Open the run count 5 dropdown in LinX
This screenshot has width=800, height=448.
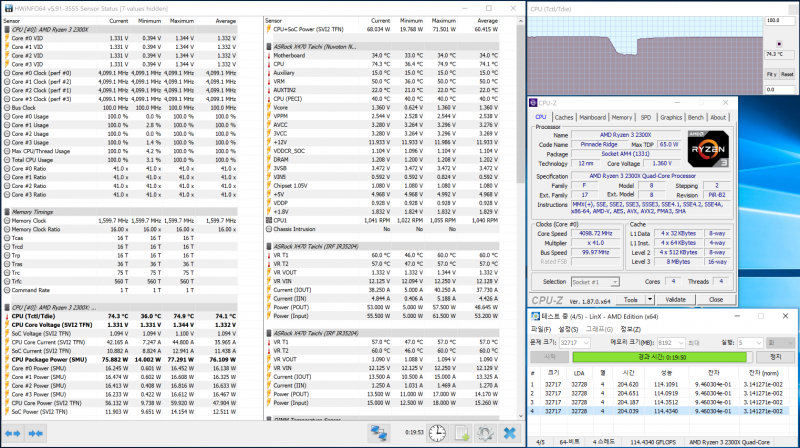click(750, 343)
